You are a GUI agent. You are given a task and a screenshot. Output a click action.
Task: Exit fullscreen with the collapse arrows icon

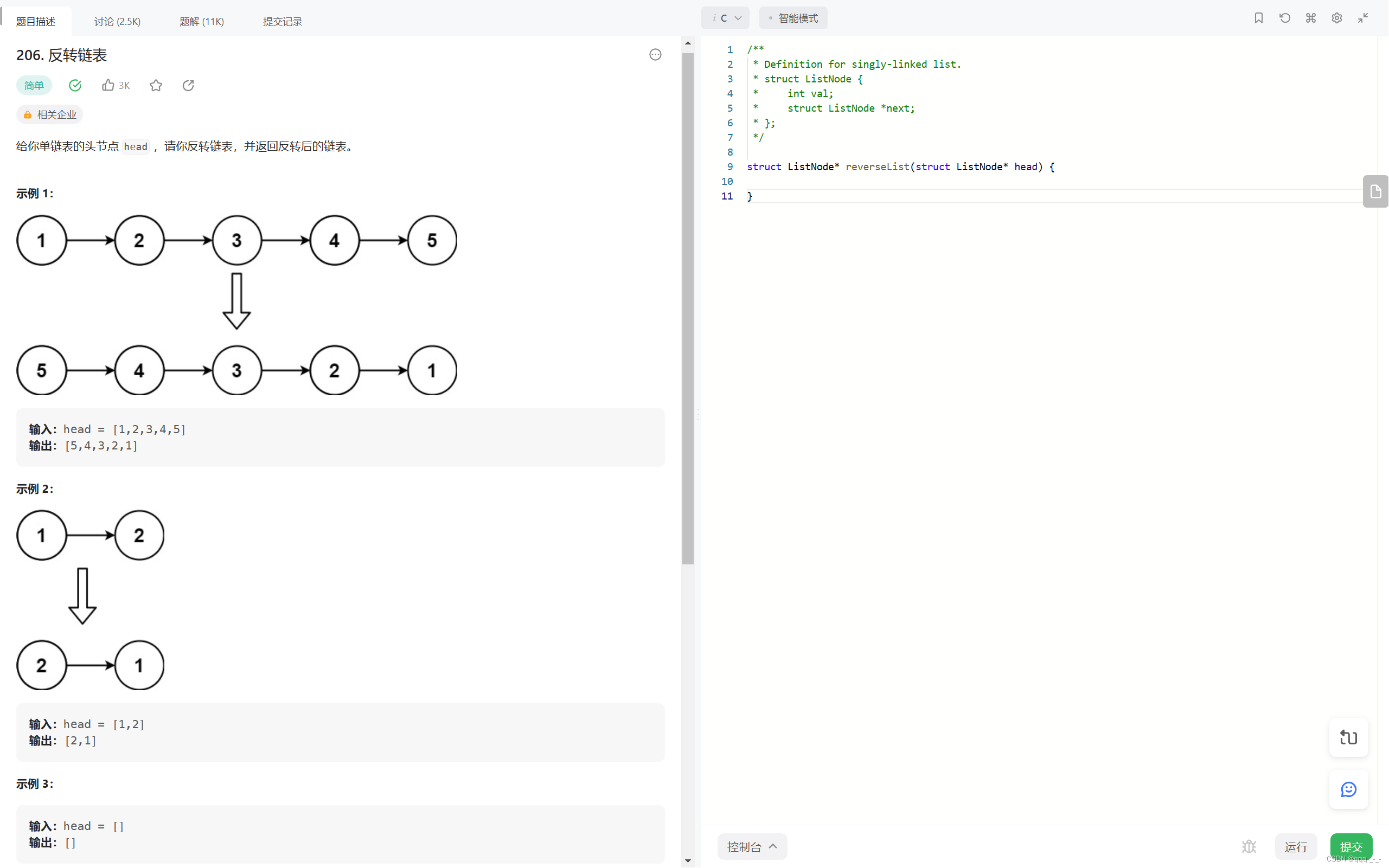pyautogui.click(x=1362, y=18)
